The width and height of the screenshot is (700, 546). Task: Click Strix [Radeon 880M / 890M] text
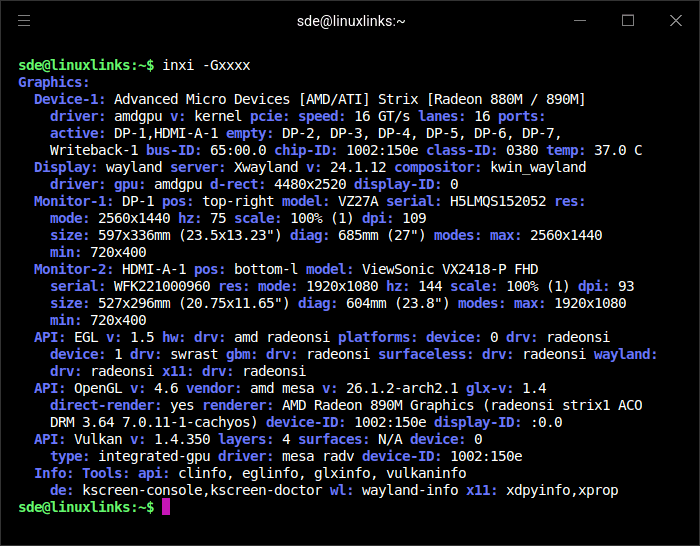(x=481, y=99)
